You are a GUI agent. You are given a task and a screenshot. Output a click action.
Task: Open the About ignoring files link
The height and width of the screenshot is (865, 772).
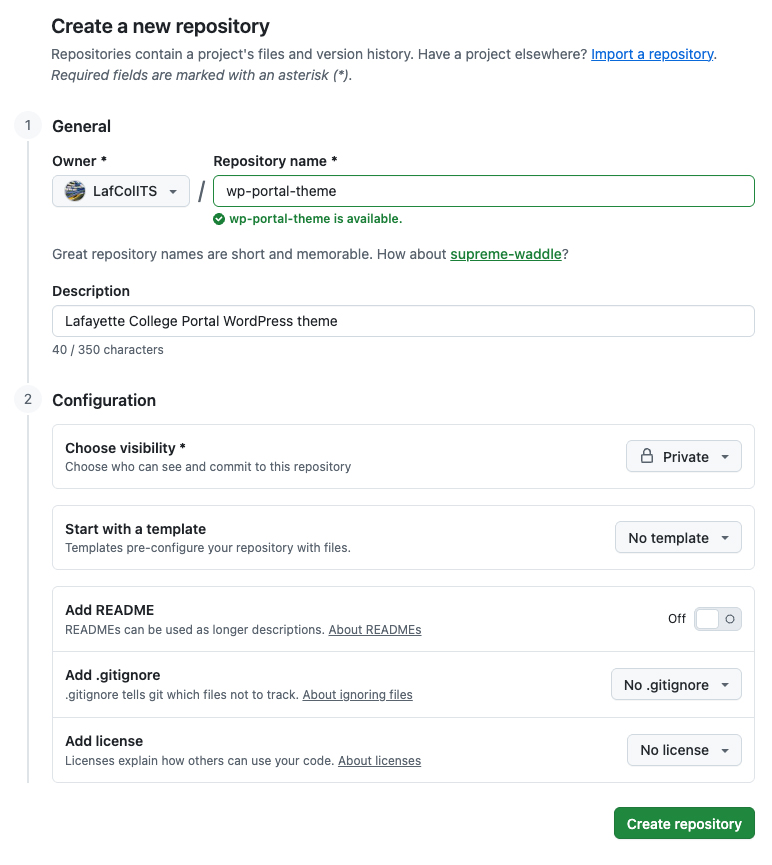(x=357, y=694)
